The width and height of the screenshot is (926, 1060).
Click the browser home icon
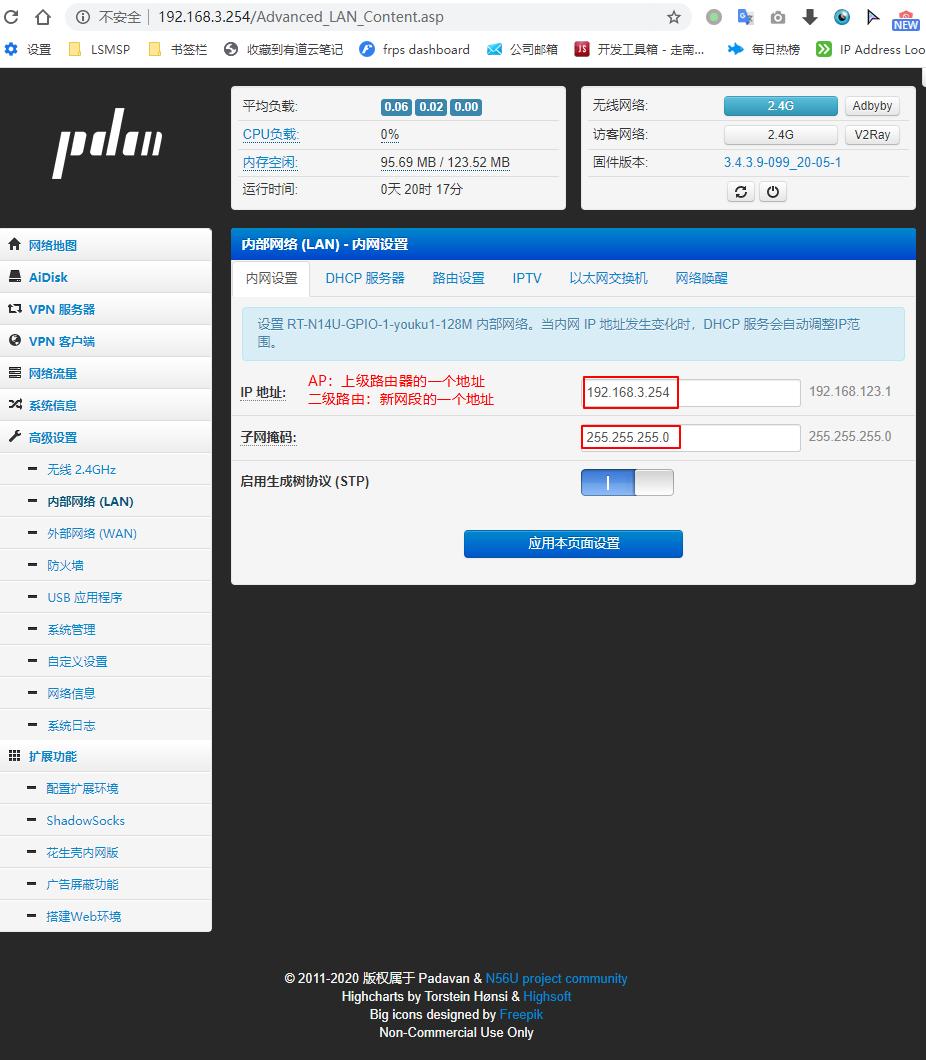tap(43, 17)
